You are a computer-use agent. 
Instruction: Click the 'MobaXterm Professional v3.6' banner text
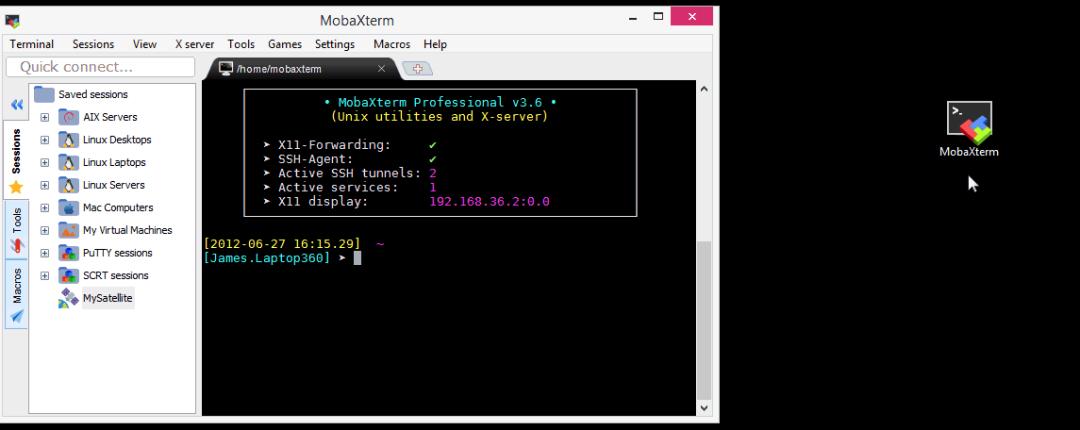(440, 103)
